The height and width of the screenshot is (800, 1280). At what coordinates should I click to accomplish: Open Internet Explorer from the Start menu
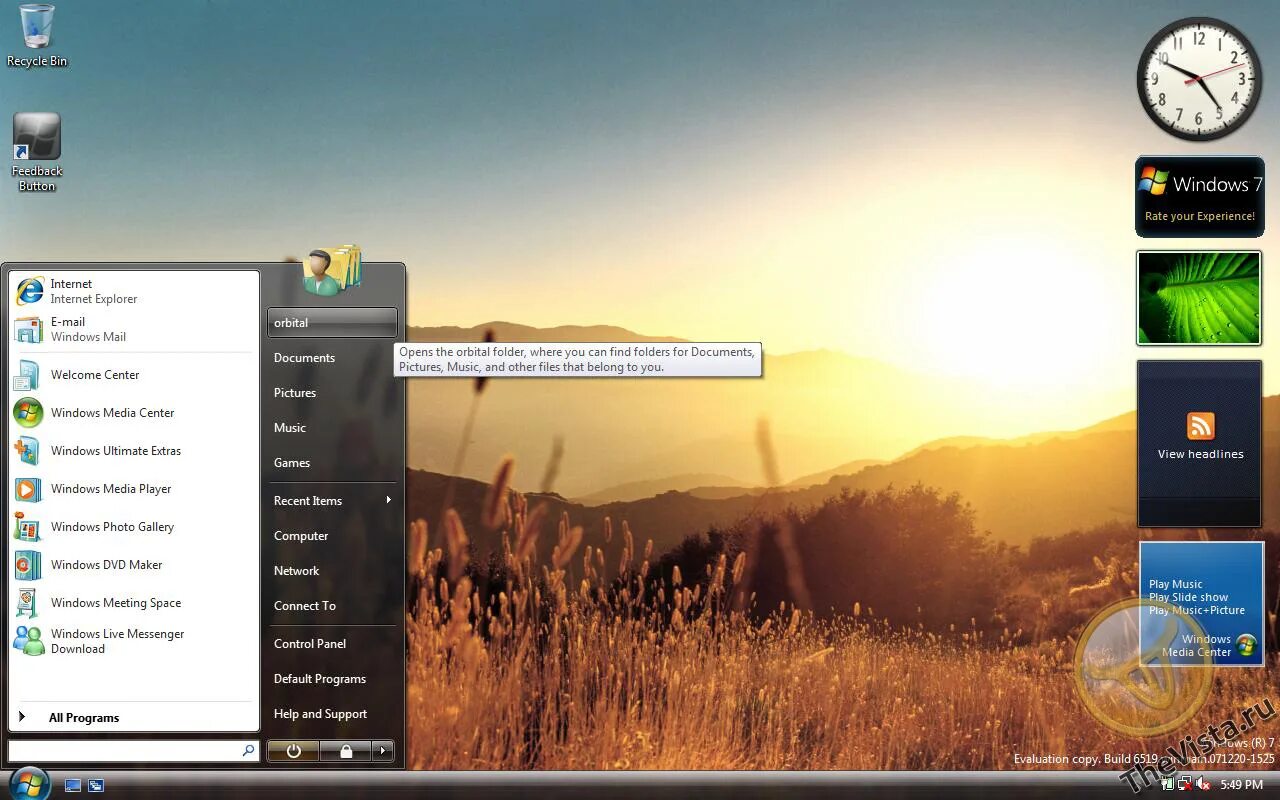point(134,291)
